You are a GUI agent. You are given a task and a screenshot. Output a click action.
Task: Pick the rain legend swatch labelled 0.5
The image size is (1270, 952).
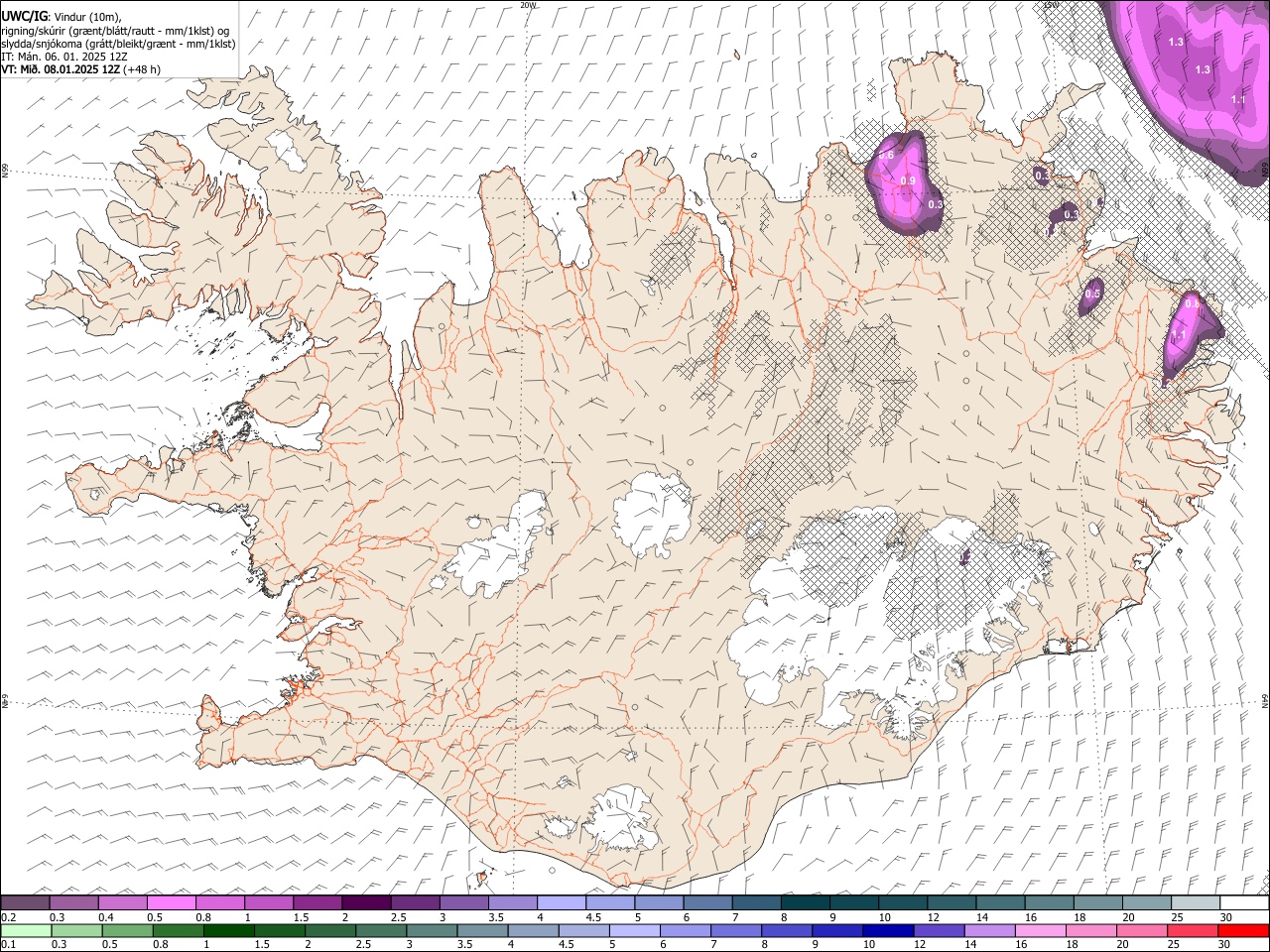click(128, 931)
